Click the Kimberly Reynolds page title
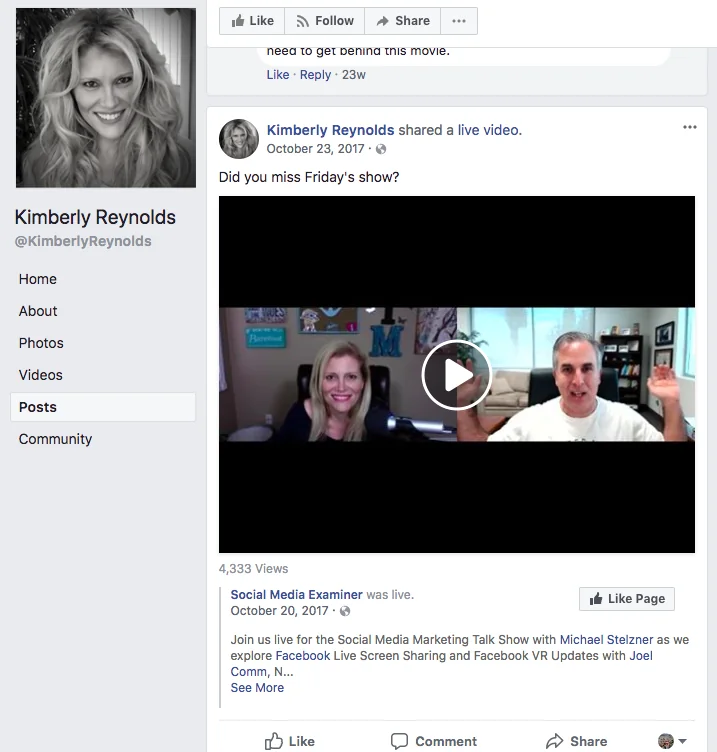 pos(95,217)
